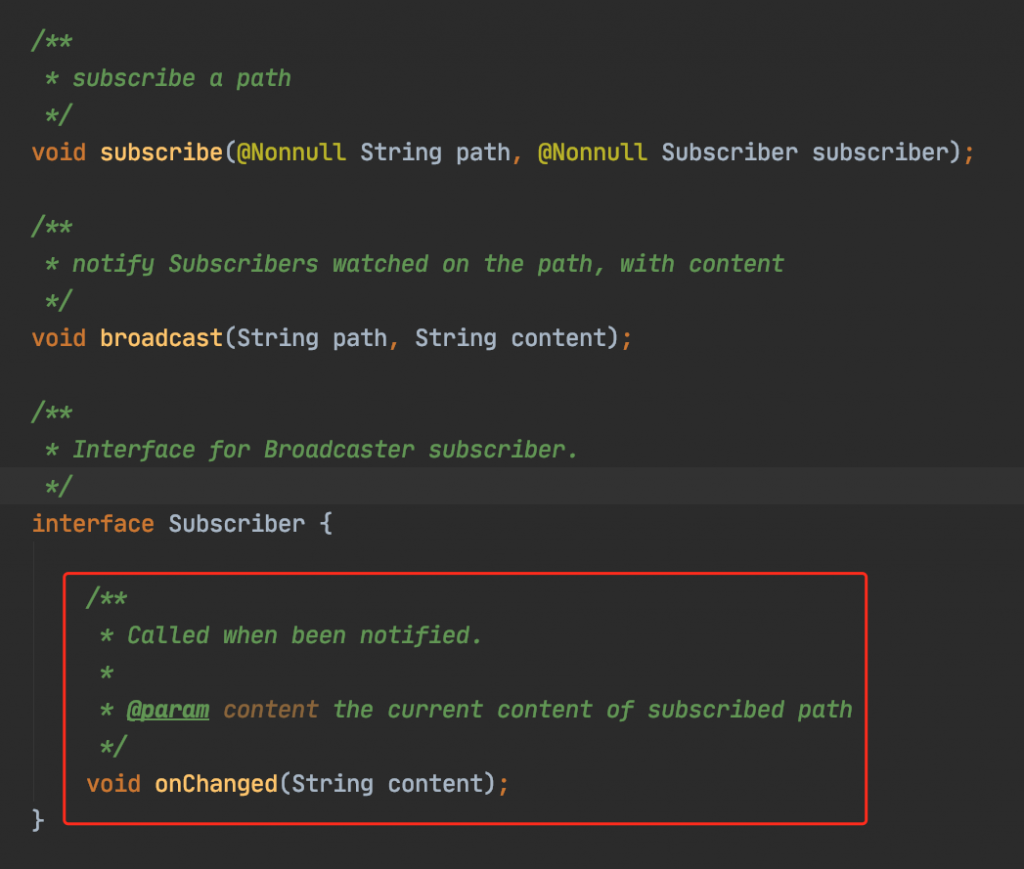Click the Subscriber interface name declaration
The height and width of the screenshot is (869, 1024).
coord(236,524)
